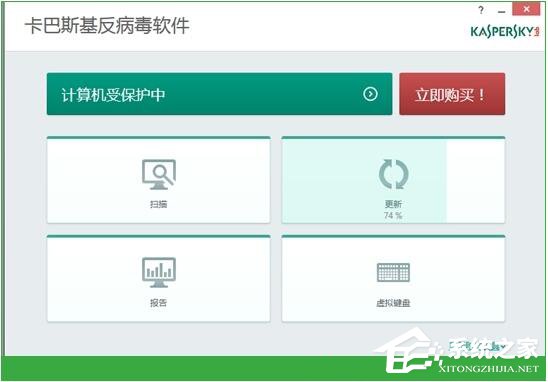Click the circled arrow in protection banner
The height and width of the screenshot is (382, 548).
point(370,94)
